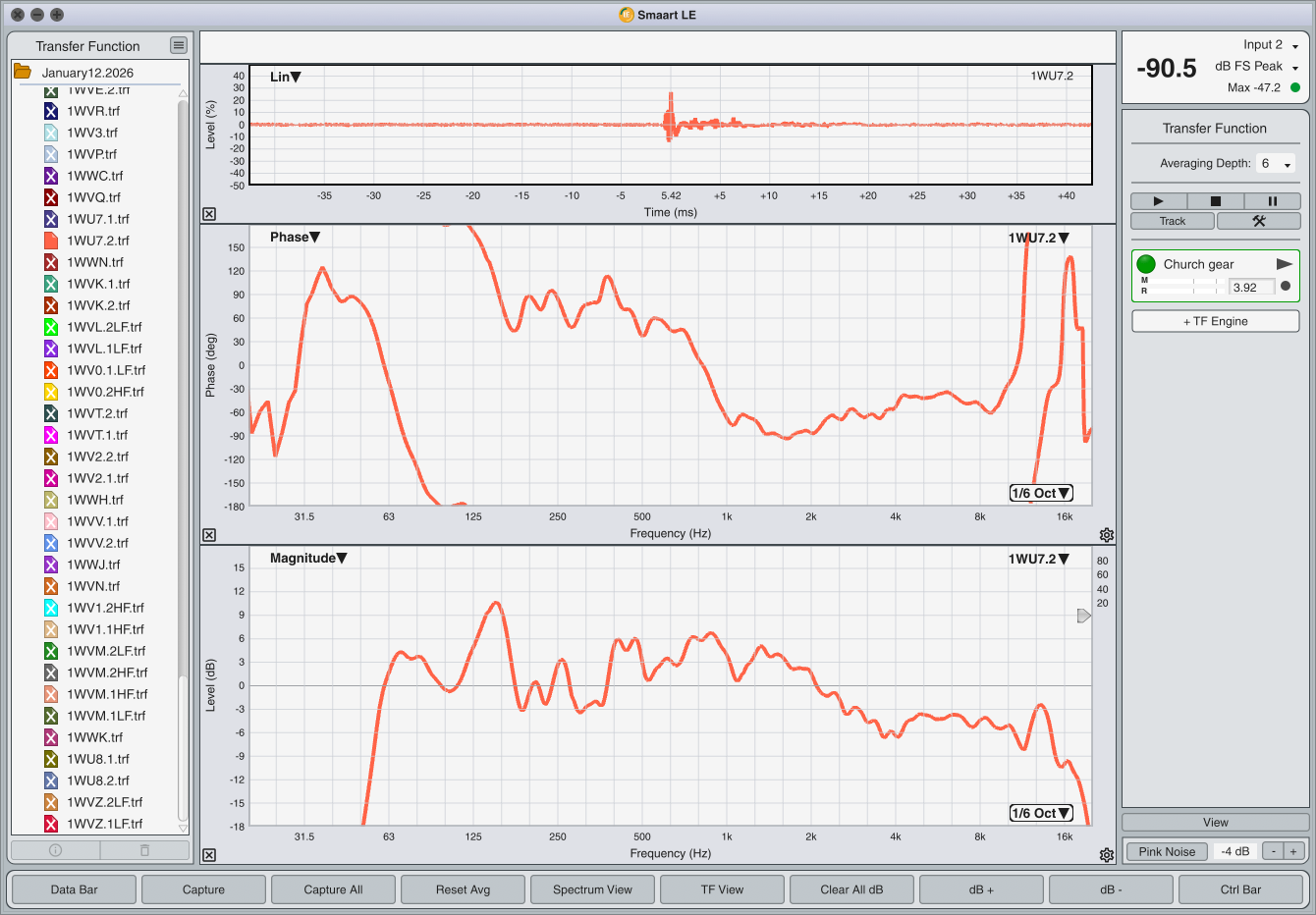Toggle the 1WU7.2.trf trace visibility icon
The image size is (1316, 915).
click(x=51, y=241)
